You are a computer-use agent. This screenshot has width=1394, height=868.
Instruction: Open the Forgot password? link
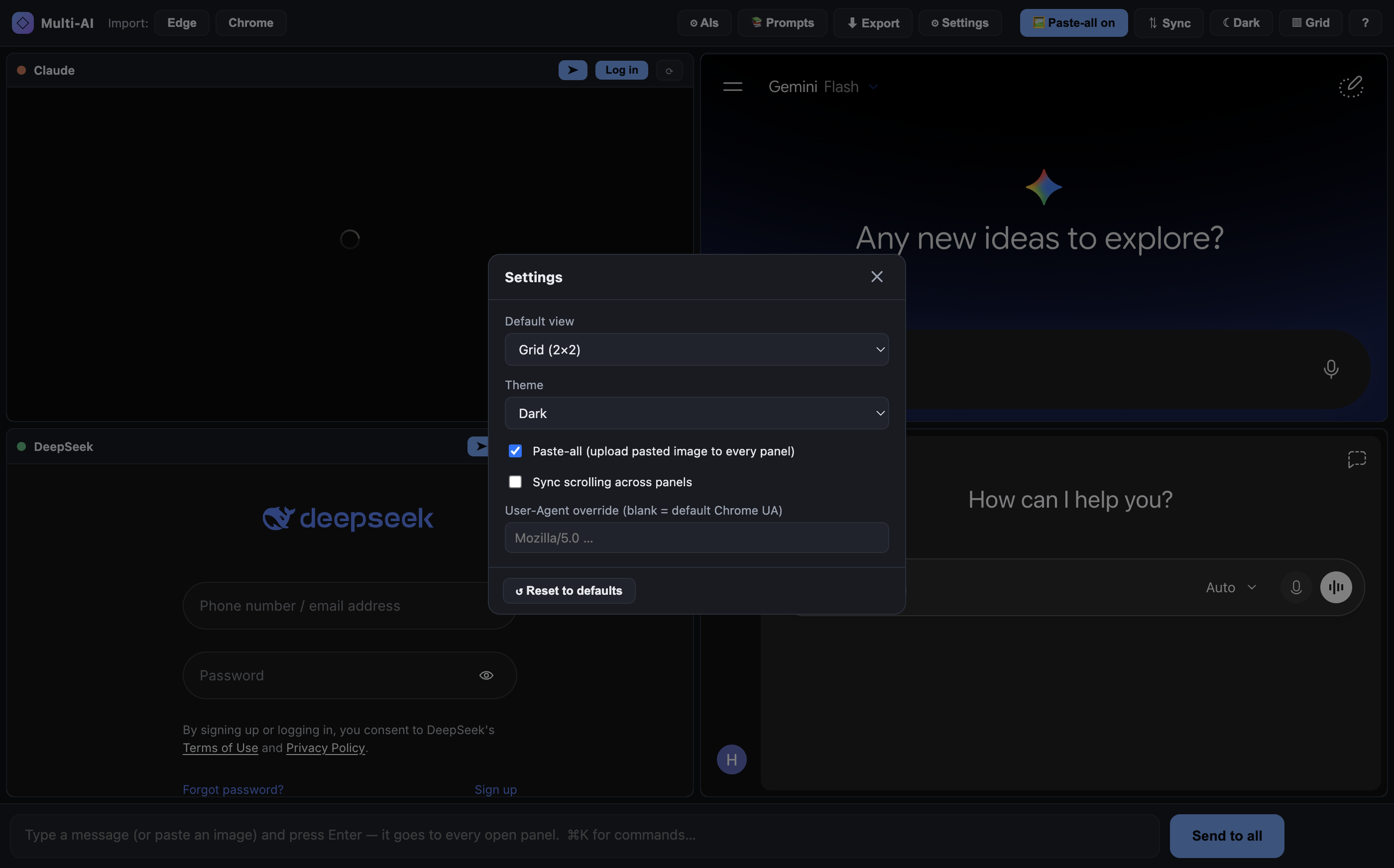pyautogui.click(x=232, y=789)
